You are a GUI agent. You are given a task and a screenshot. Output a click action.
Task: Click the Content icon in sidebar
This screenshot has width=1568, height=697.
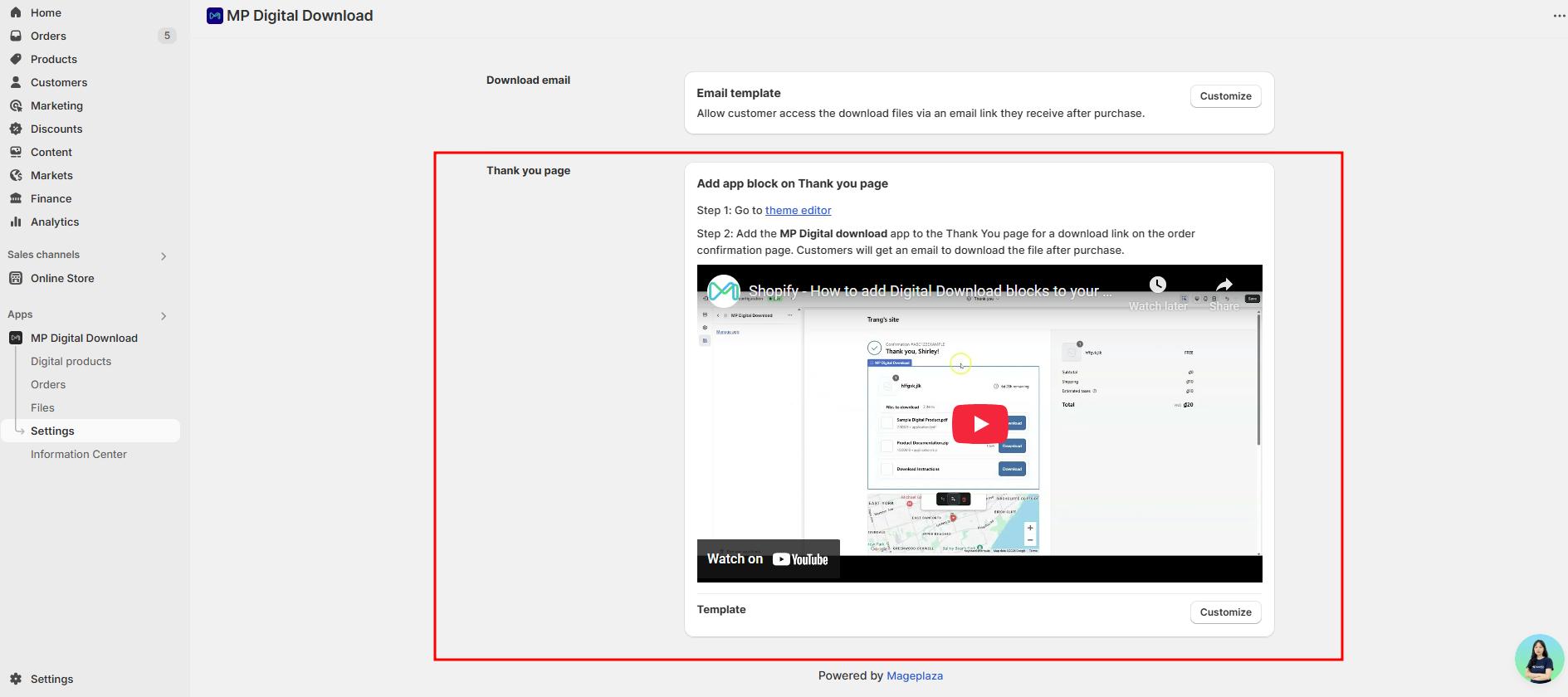click(x=16, y=152)
